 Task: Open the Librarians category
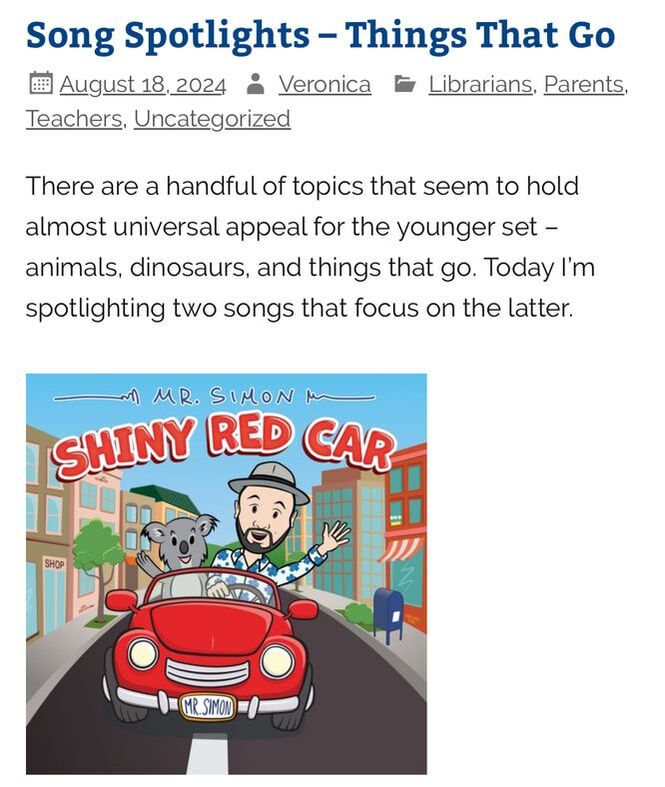[480, 84]
